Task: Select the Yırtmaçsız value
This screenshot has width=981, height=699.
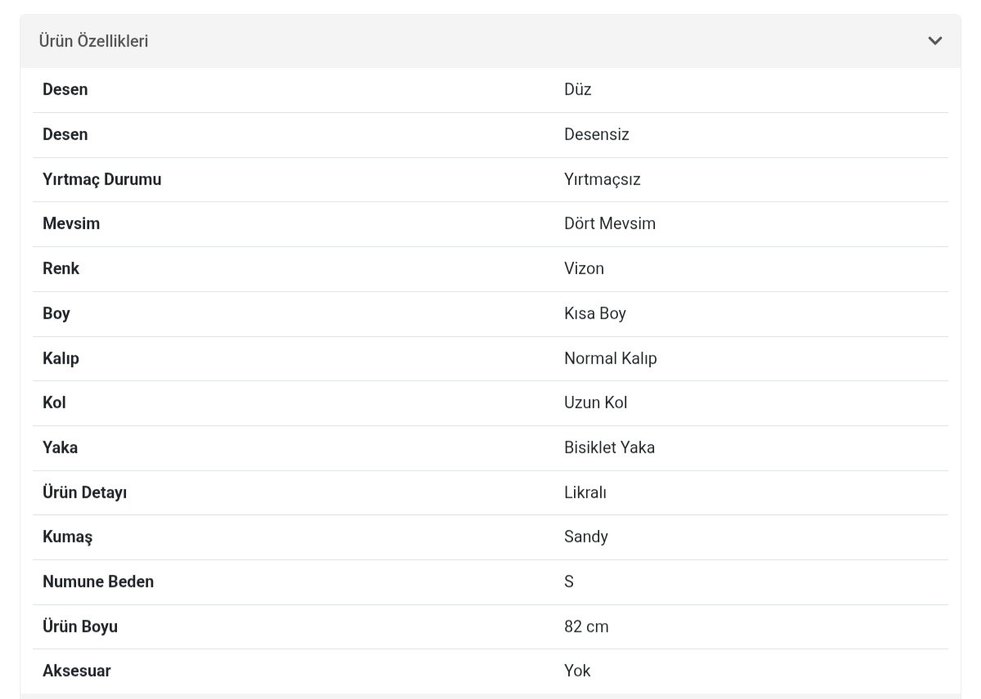Action: (x=602, y=179)
